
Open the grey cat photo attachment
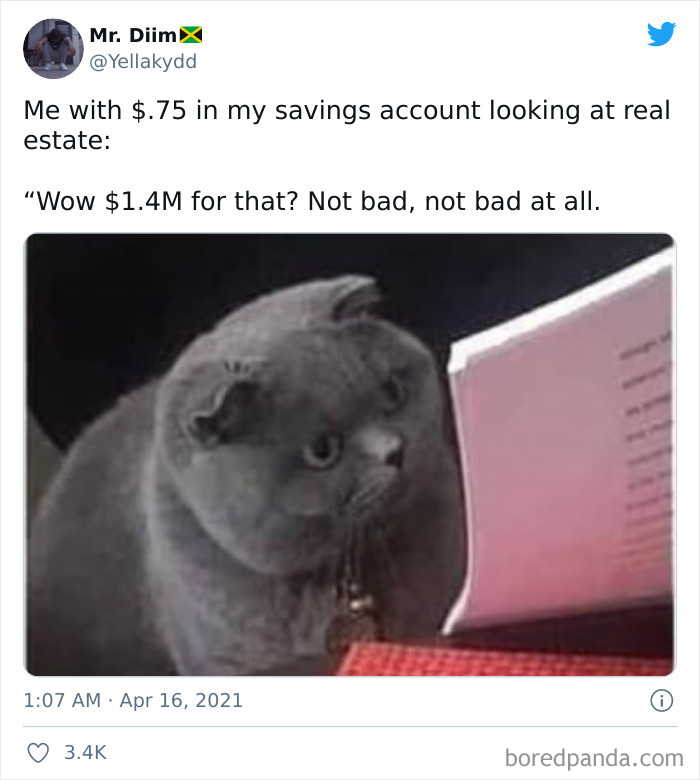point(350,454)
